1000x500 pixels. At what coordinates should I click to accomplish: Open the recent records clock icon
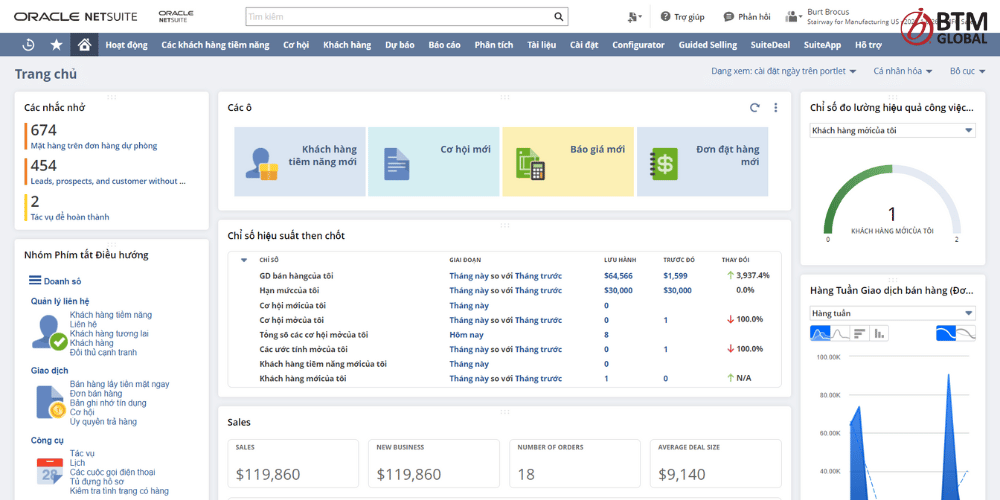[x=28, y=45]
